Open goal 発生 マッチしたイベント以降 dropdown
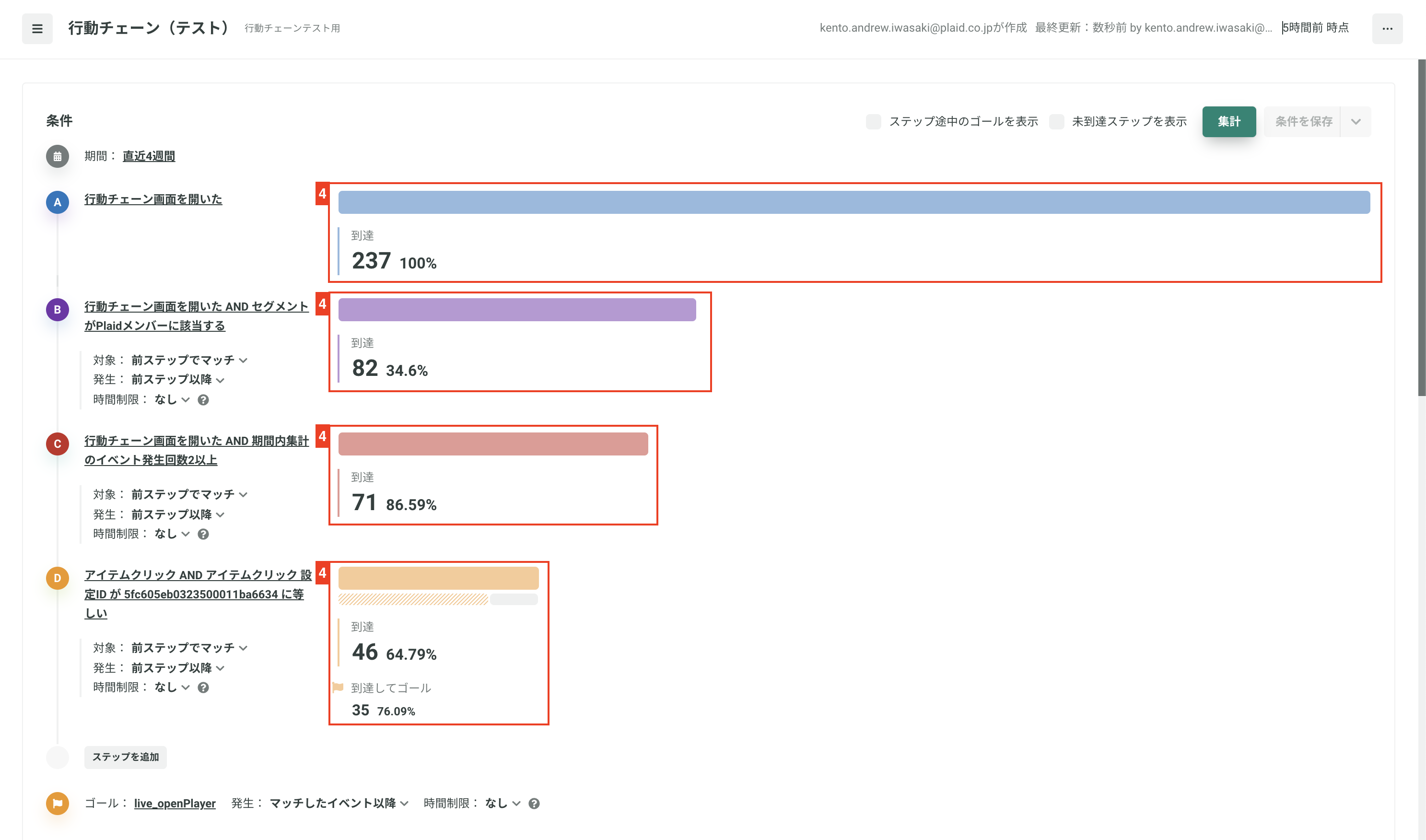 click(x=339, y=803)
